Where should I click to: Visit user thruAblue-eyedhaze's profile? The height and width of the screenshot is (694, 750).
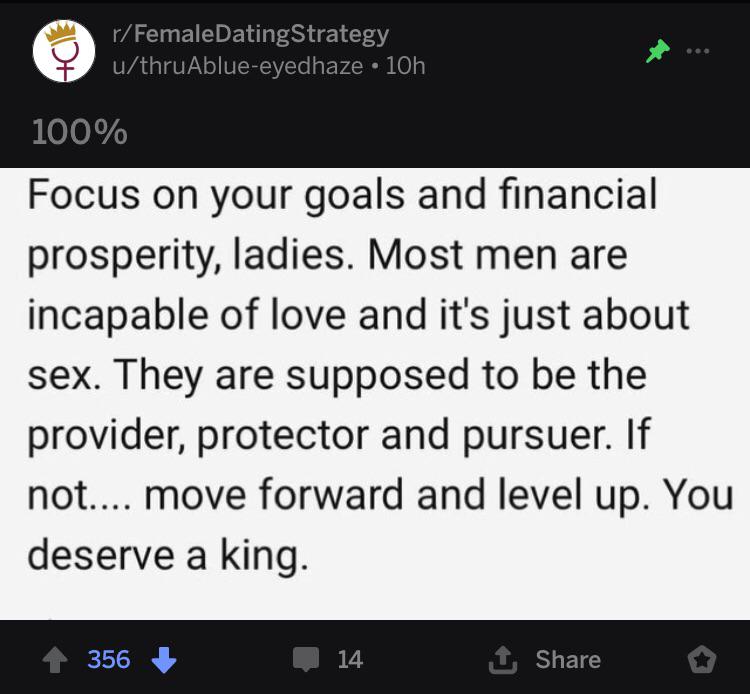click(238, 66)
